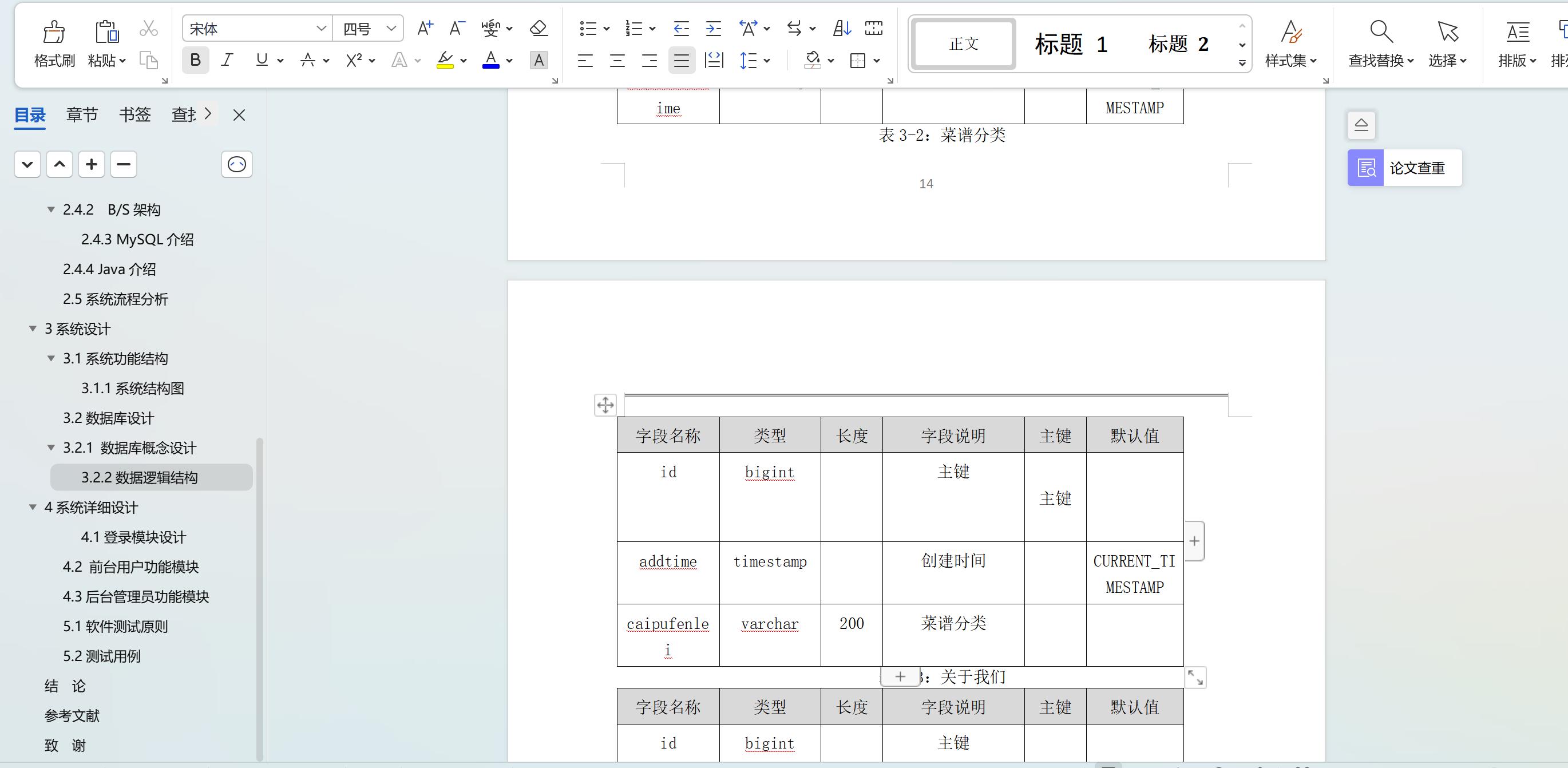Click the clear formatting eraser icon

538,29
